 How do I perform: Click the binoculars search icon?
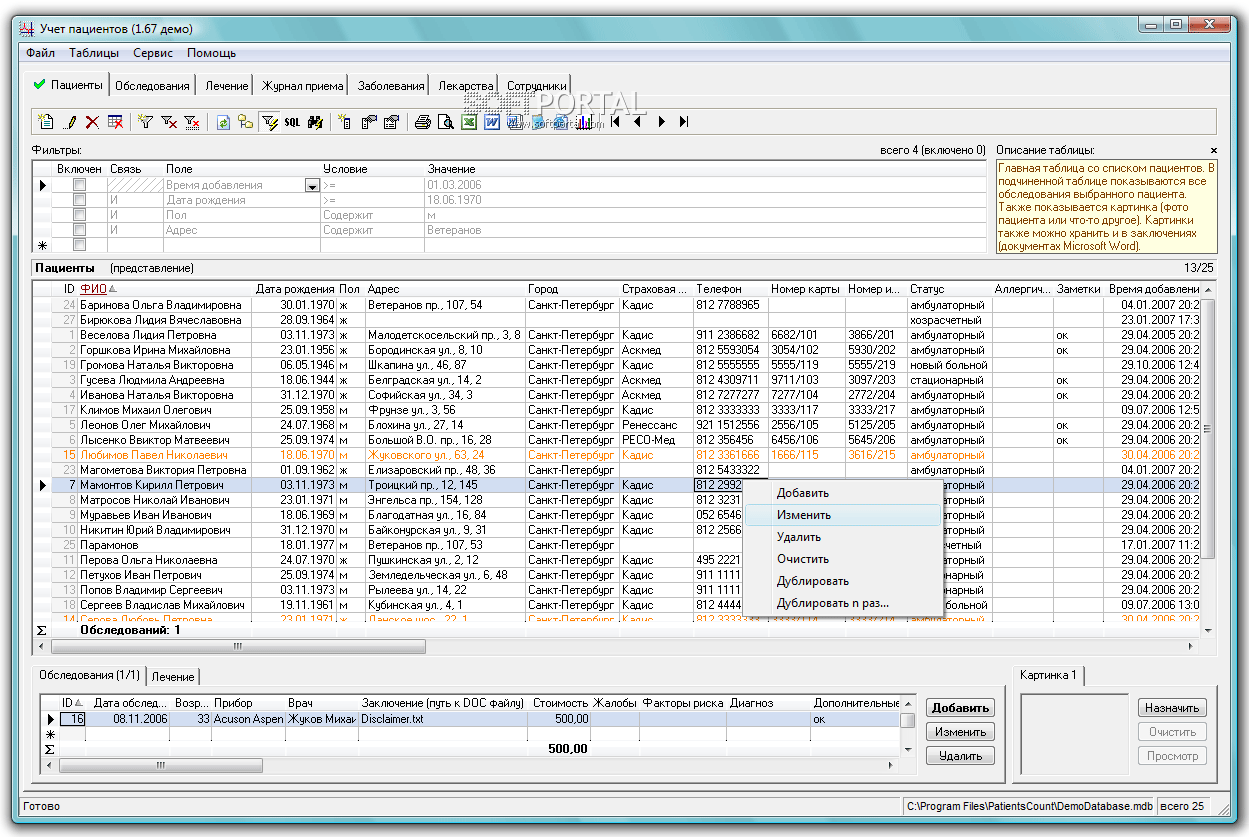click(315, 122)
